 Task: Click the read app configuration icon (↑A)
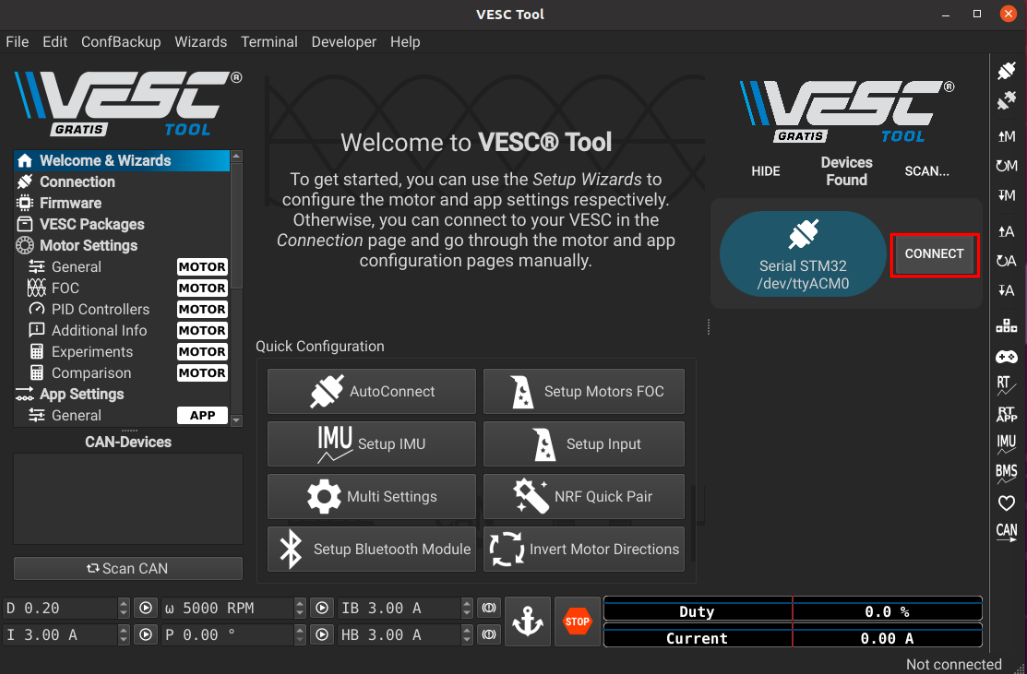(x=1006, y=231)
